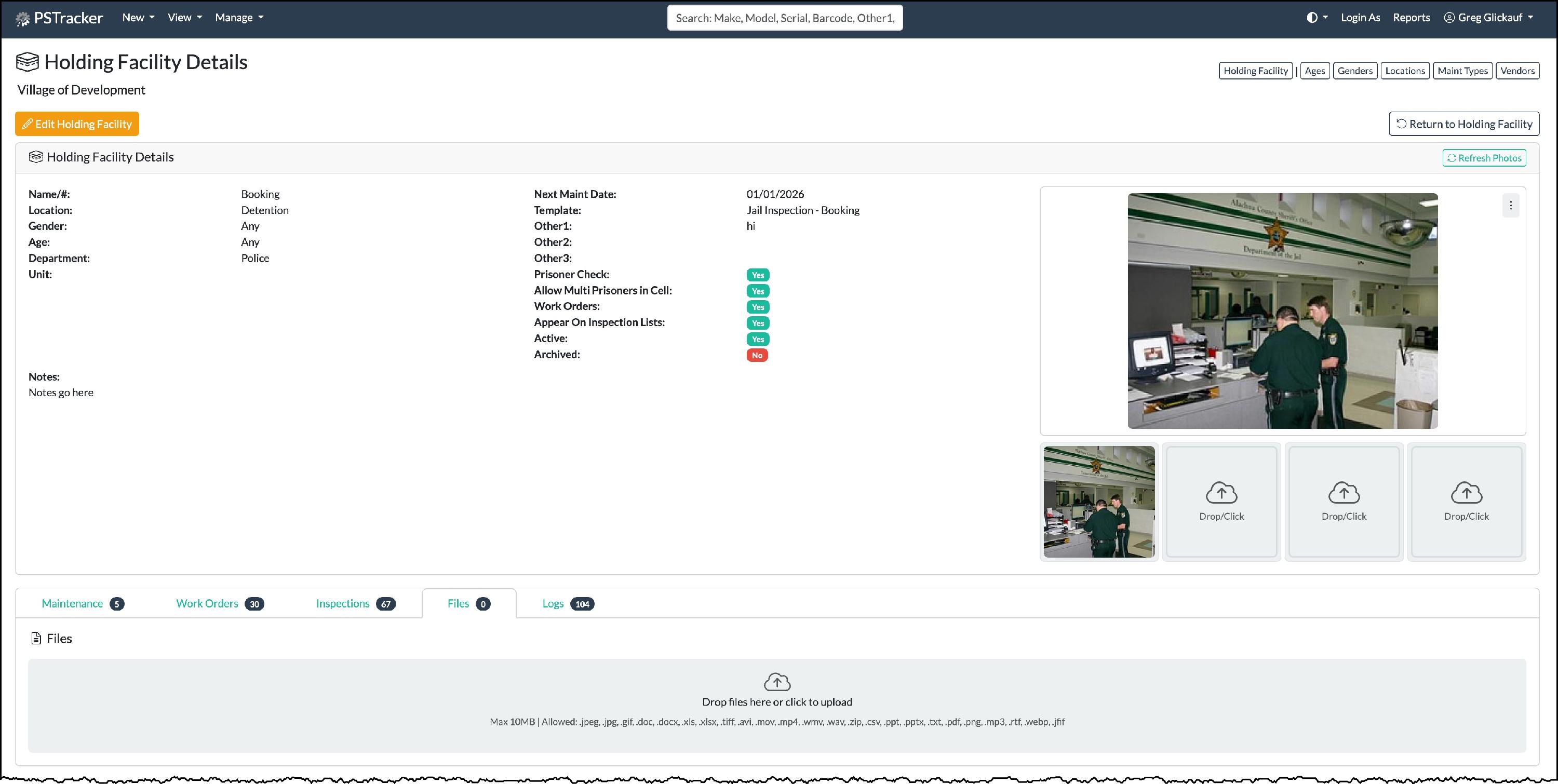Open the Maint Types link
This screenshot has height=784, width=1558.
1462,71
